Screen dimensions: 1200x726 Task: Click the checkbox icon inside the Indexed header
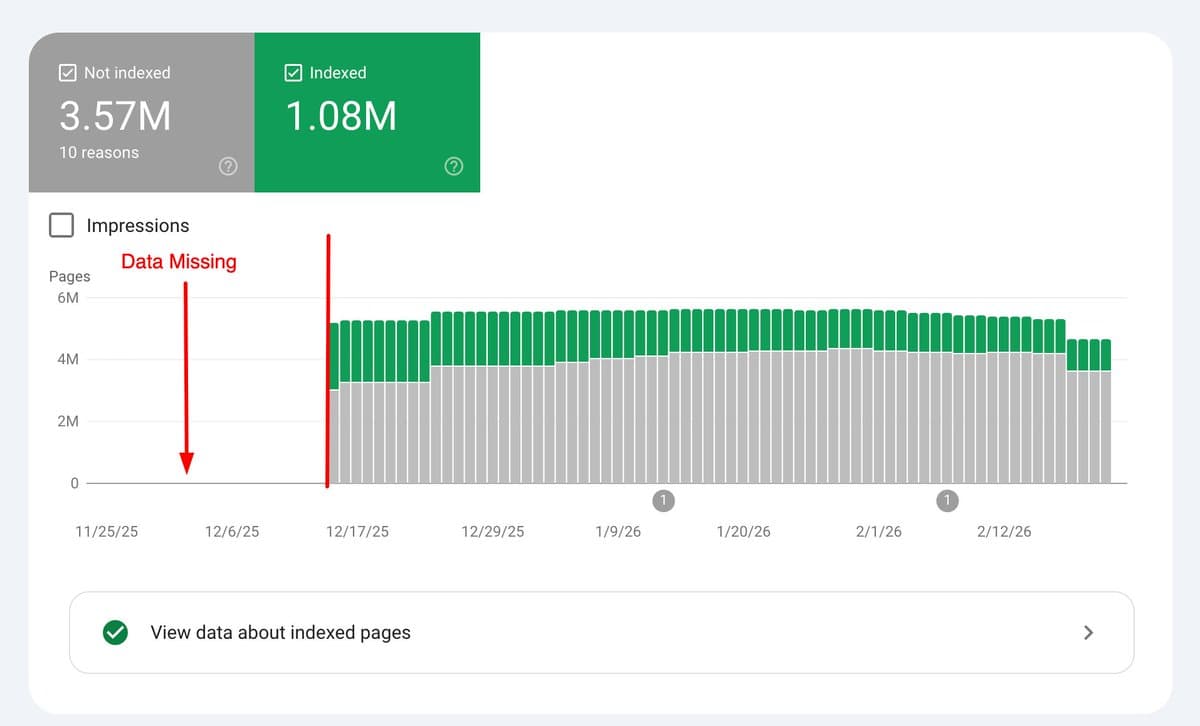294,72
